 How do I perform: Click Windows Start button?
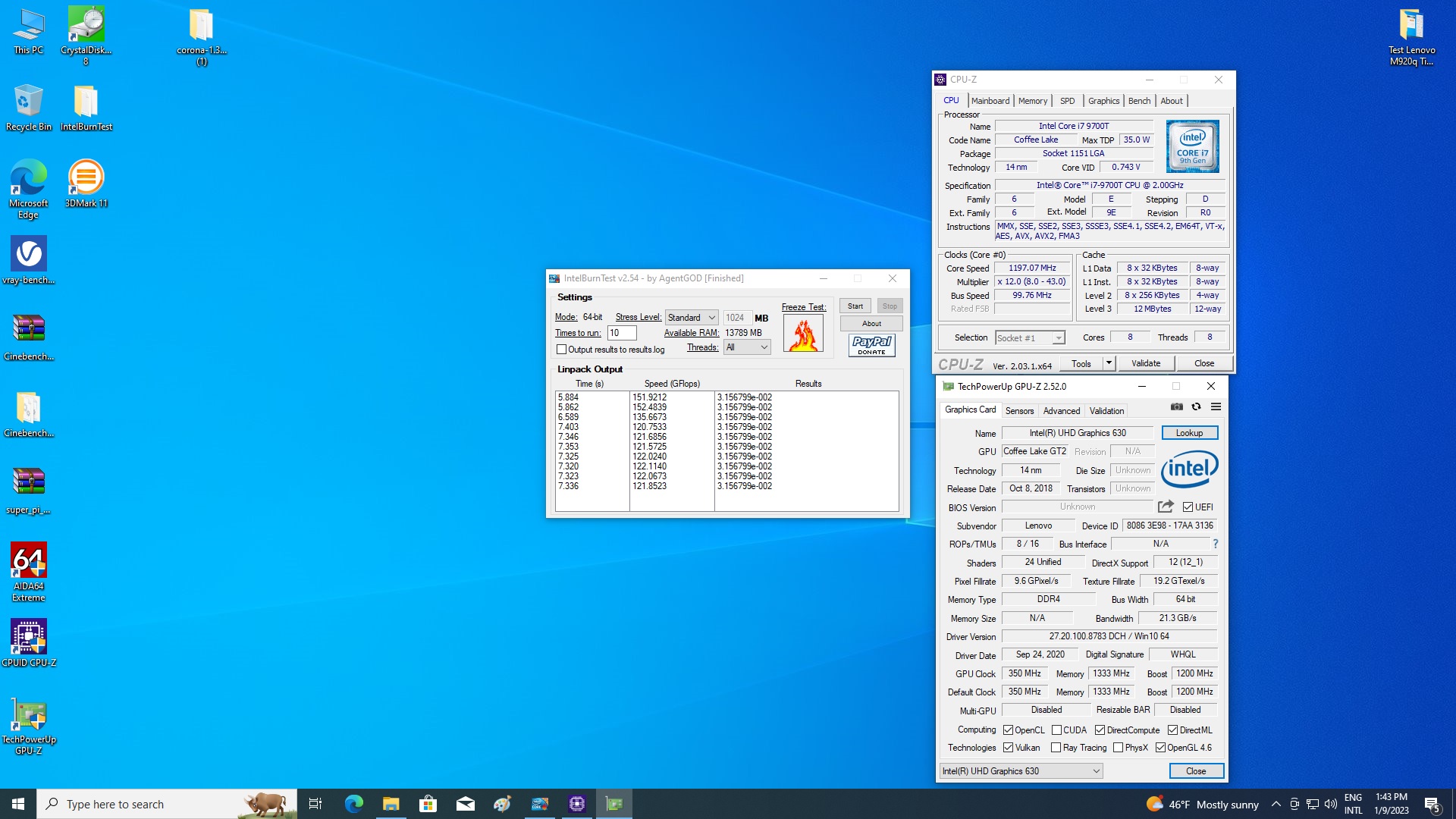[x=18, y=804]
